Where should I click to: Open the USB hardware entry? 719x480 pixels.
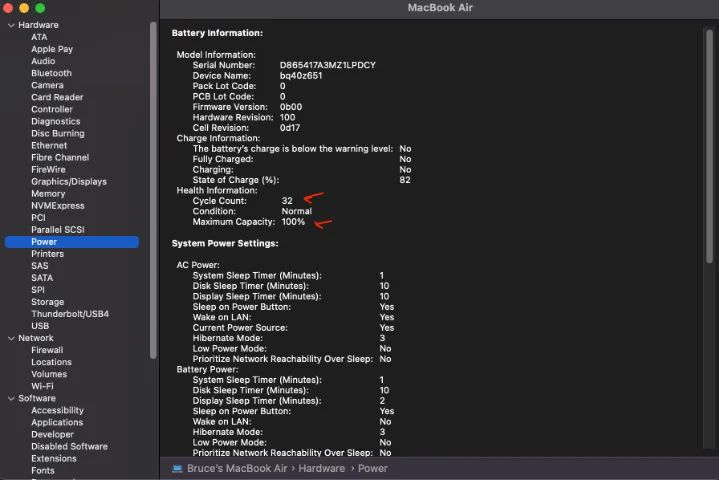40,326
